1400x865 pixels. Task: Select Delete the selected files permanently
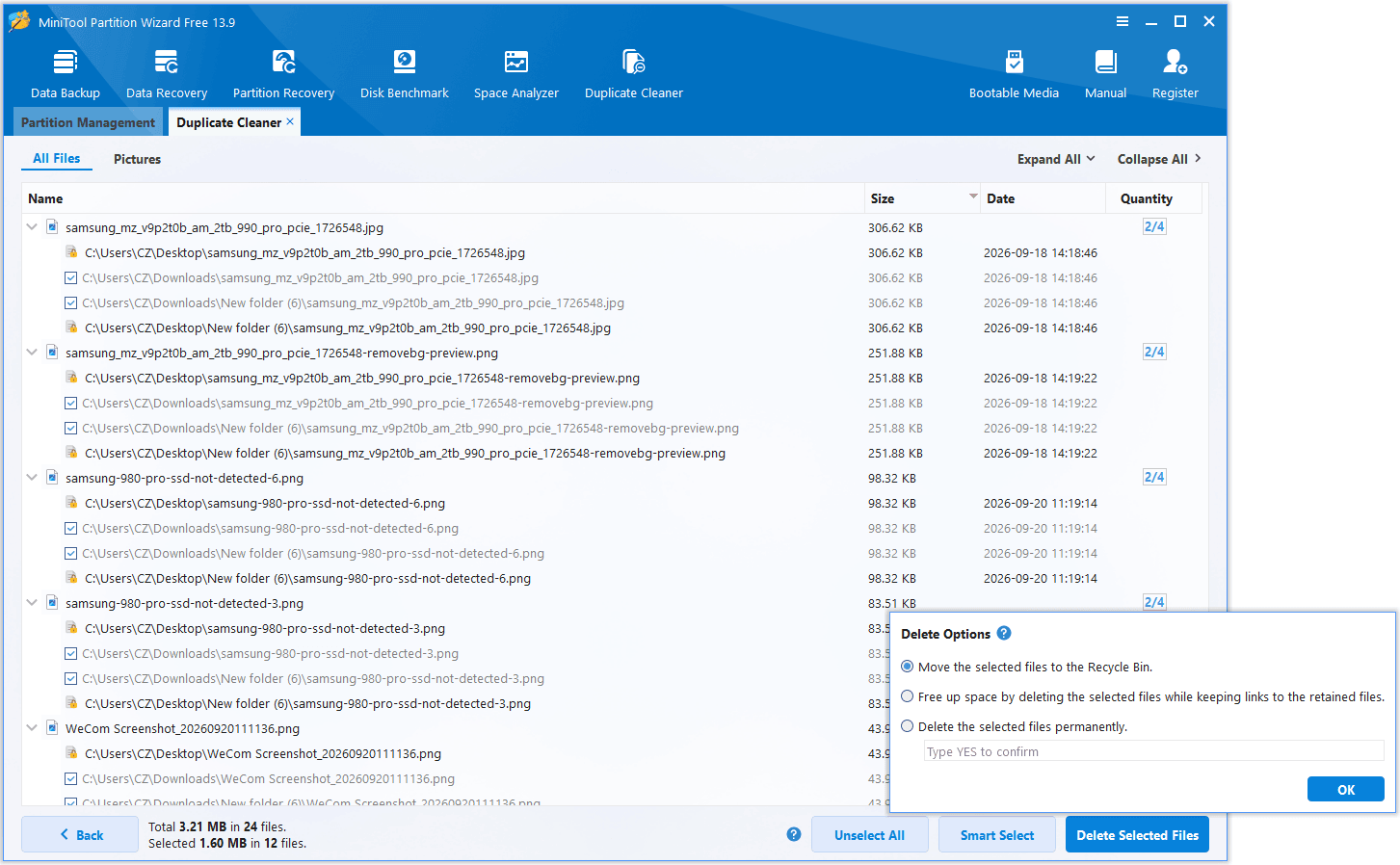(x=908, y=726)
